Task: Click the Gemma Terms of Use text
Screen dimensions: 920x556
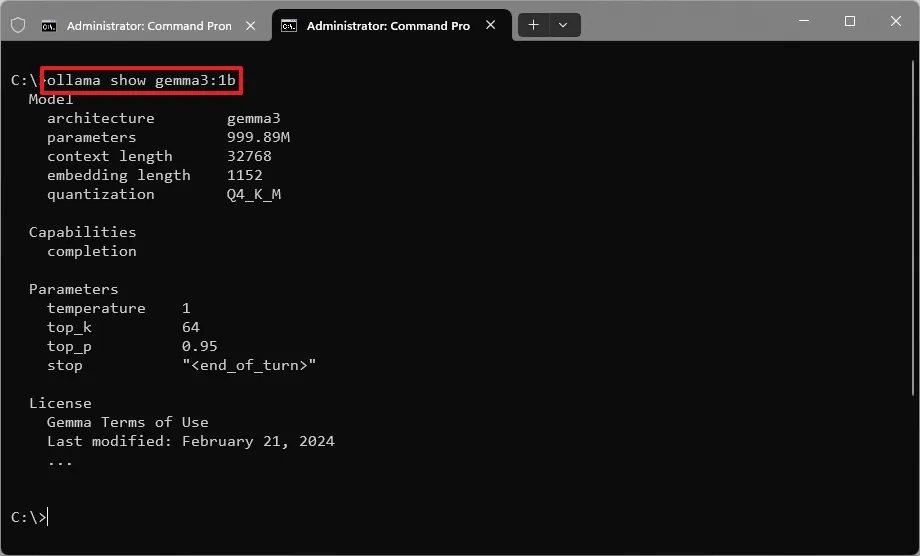Action: (127, 422)
